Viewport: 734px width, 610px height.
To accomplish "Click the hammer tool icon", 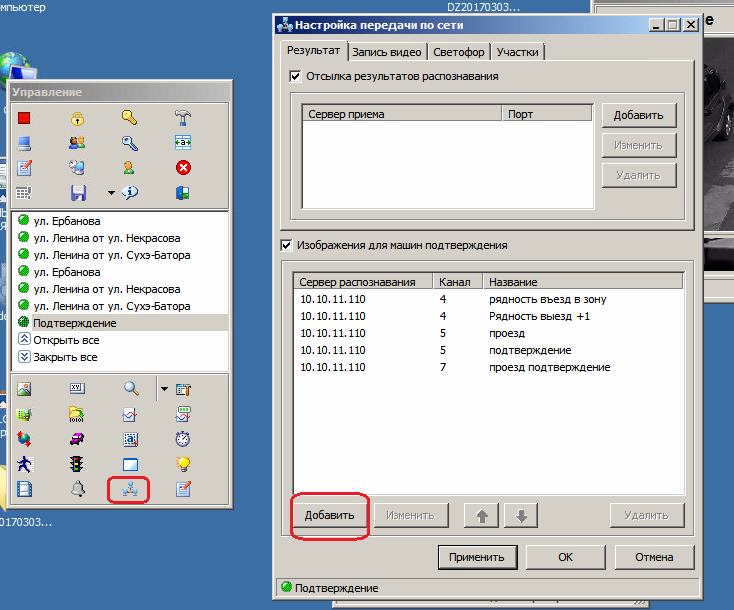I will click(x=183, y=119).
